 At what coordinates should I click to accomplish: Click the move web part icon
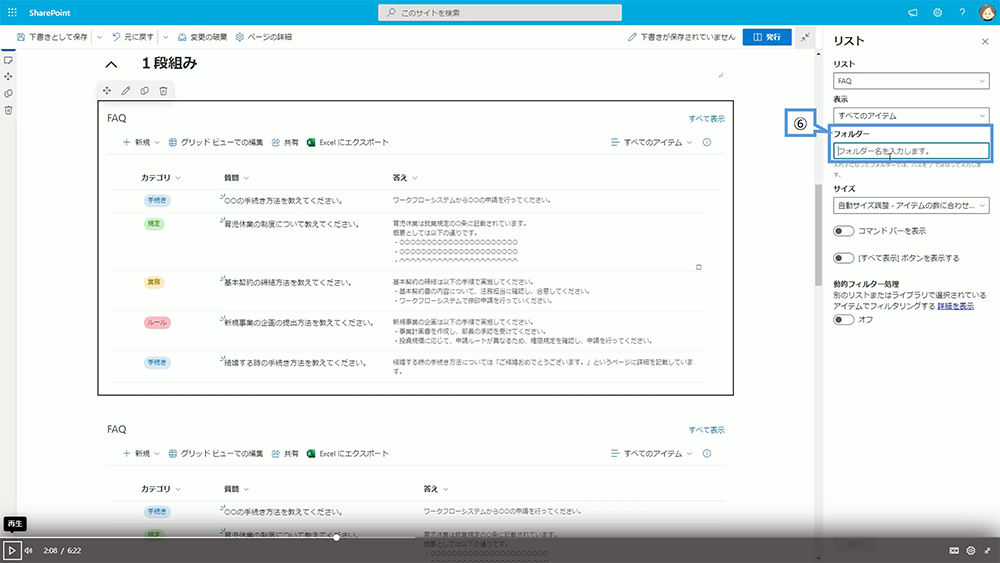[107, 91]
